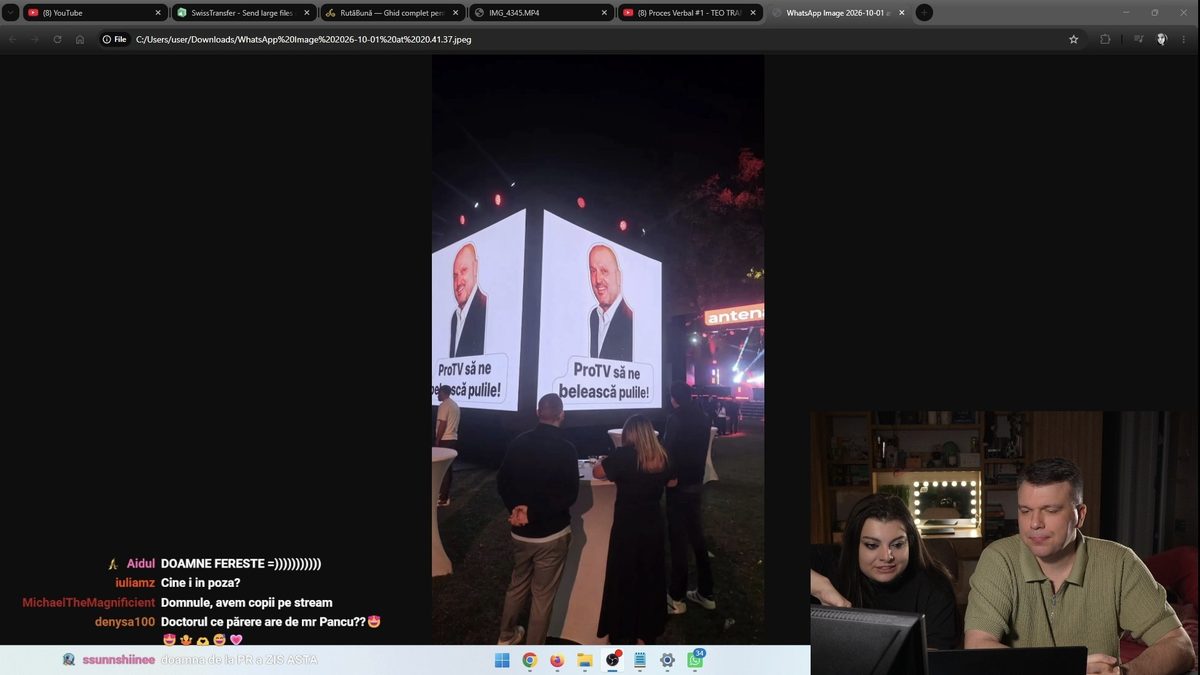This screenshot has height=675, width=1200.
Task: Close the YouTube tab
Action: (x=157, y=13)
